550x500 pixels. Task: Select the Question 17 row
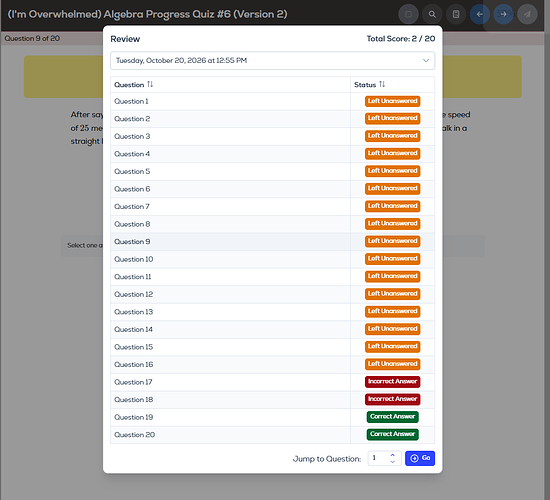(273, 382)
